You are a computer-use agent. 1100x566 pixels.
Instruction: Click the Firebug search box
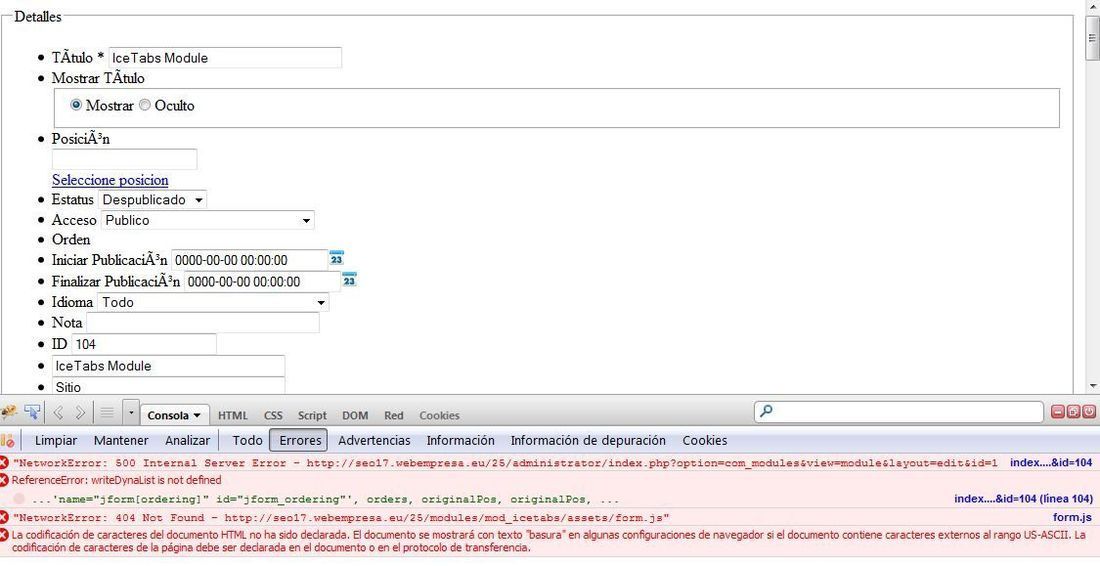(x=899, y=412)
